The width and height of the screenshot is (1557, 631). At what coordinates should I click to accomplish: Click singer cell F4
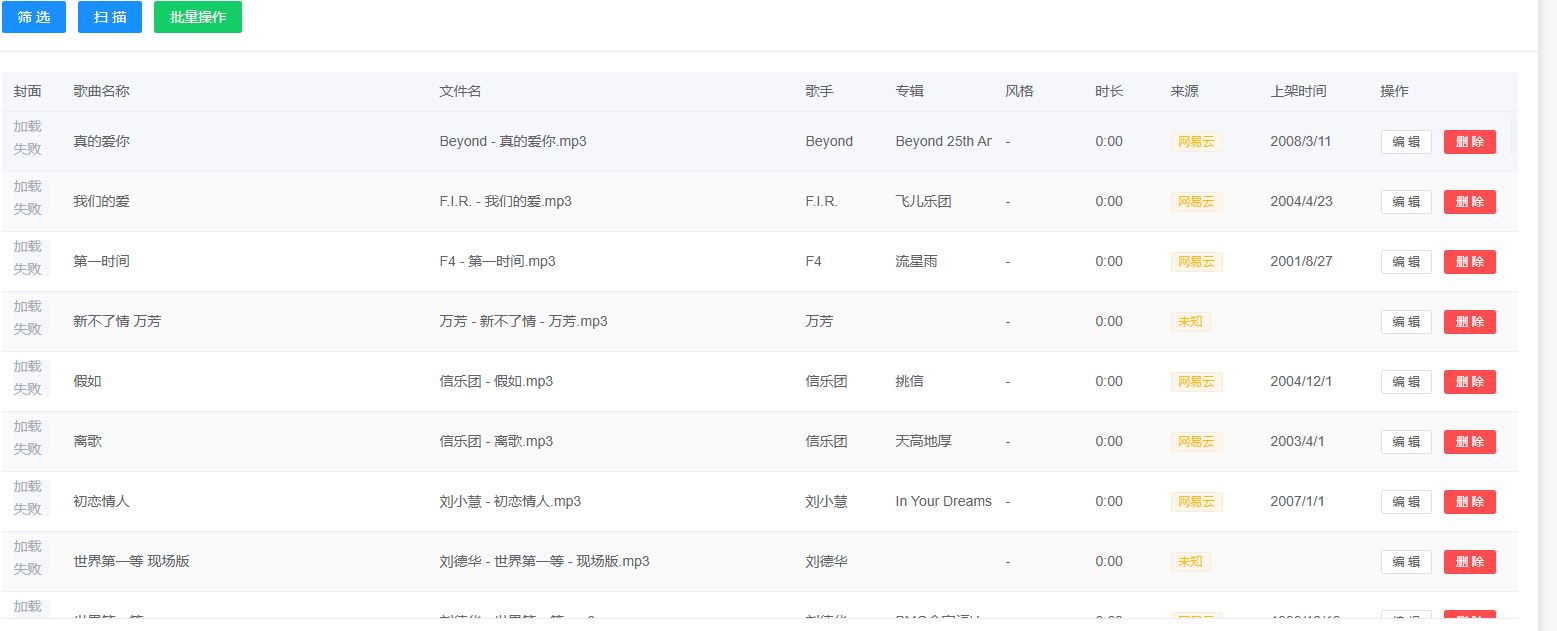point(813,261)
